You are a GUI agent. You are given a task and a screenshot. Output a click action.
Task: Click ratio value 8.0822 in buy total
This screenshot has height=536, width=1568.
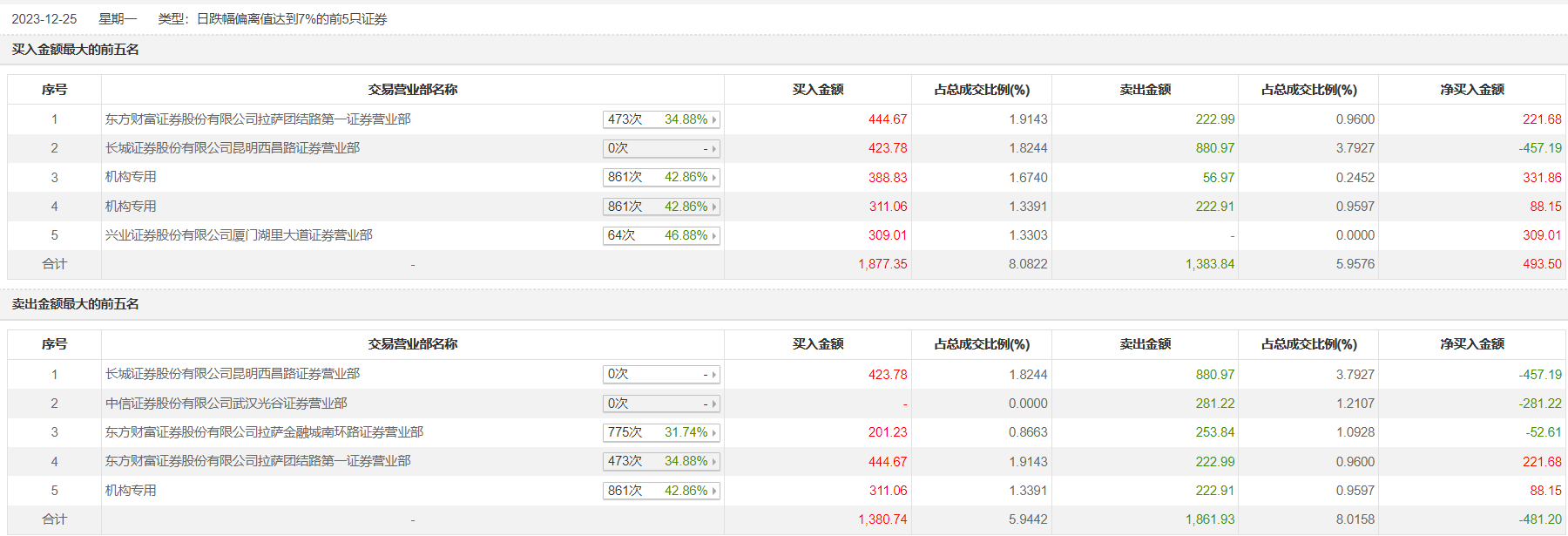point(1028,264)
